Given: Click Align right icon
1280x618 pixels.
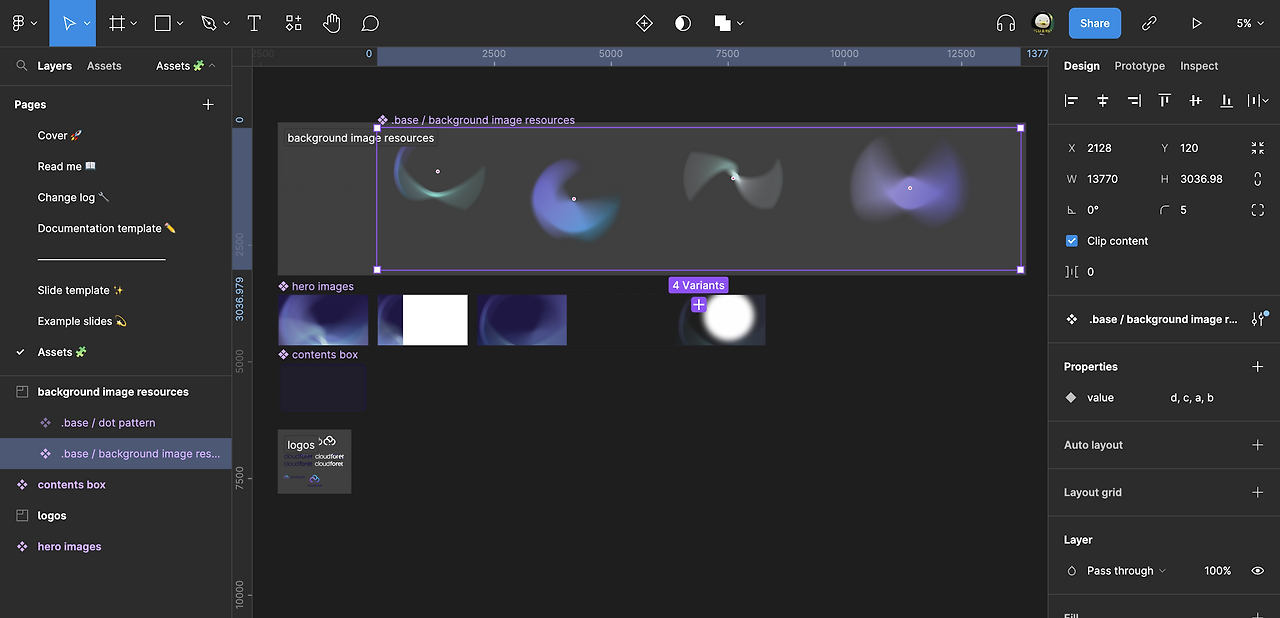Looking at the screenshot, I should point(1134,101).
